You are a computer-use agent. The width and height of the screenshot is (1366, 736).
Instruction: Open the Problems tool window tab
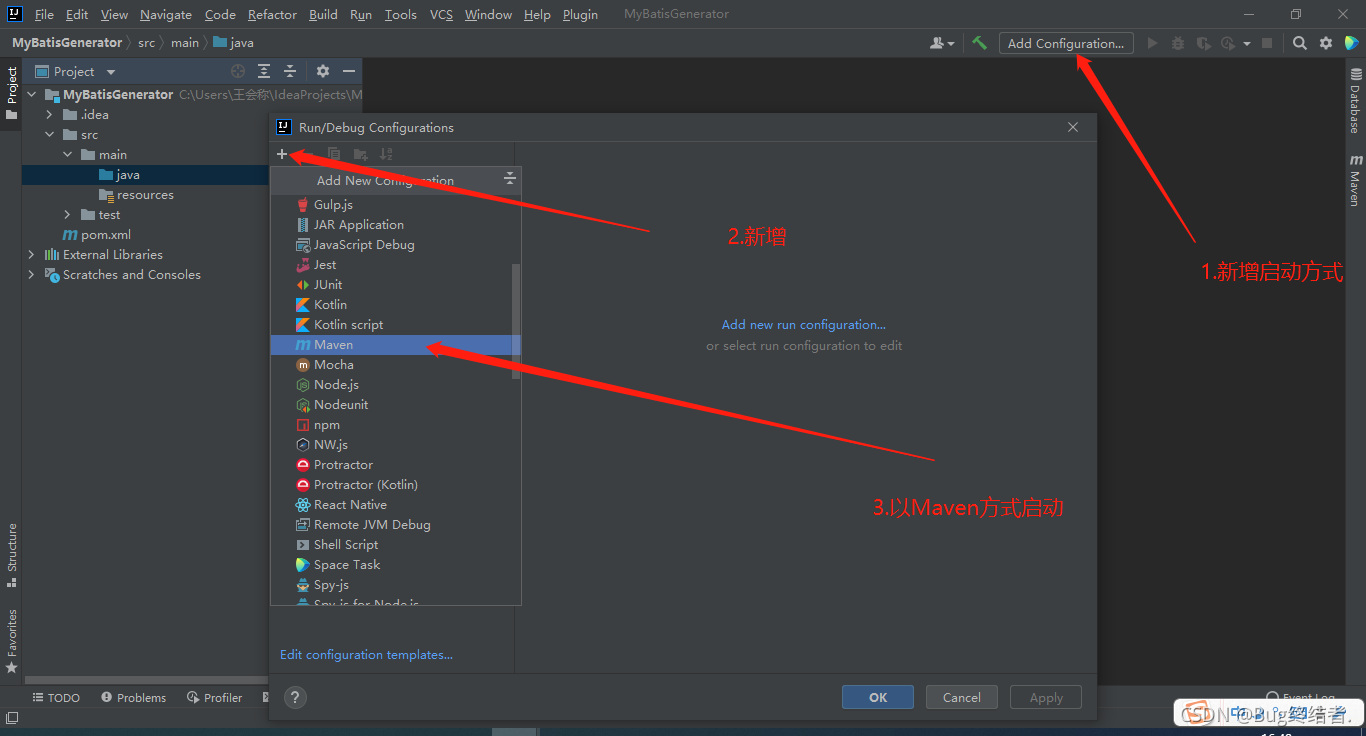pyautogui.click(x=133, y=698)
